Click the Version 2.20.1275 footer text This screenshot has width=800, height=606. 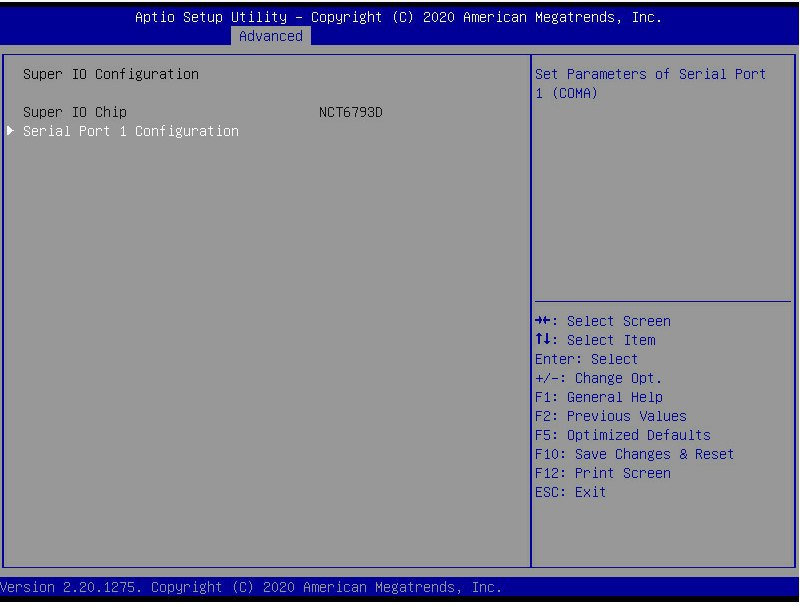251,587
